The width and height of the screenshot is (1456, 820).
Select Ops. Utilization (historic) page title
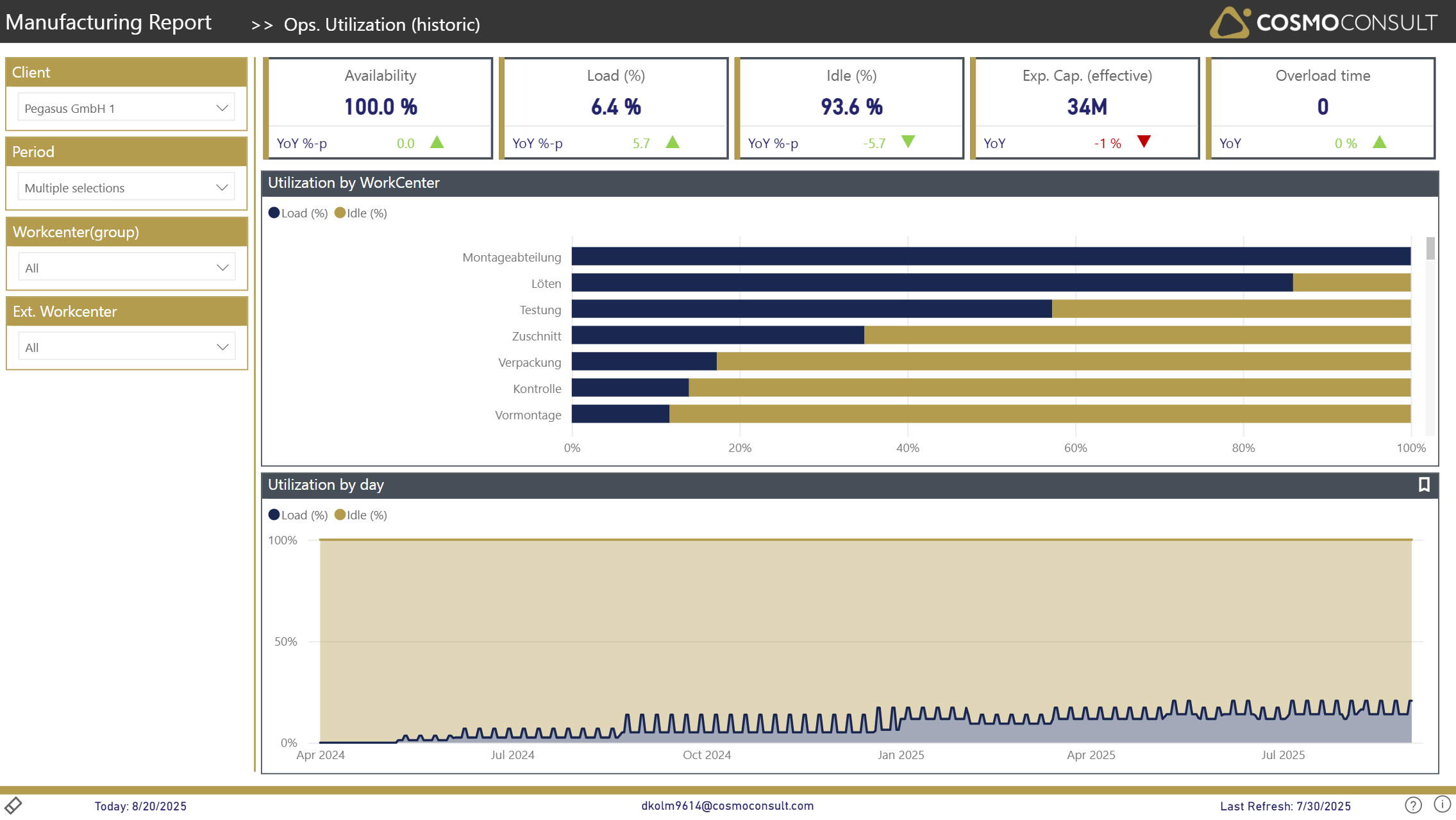381,24
